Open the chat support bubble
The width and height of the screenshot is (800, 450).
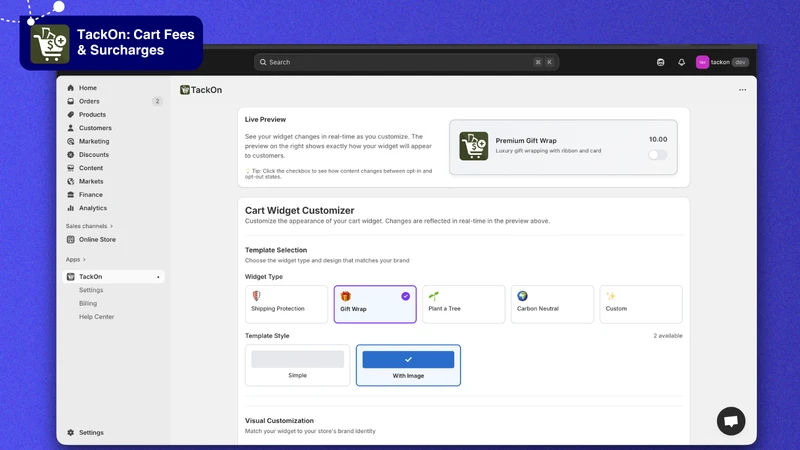(731, 421)
